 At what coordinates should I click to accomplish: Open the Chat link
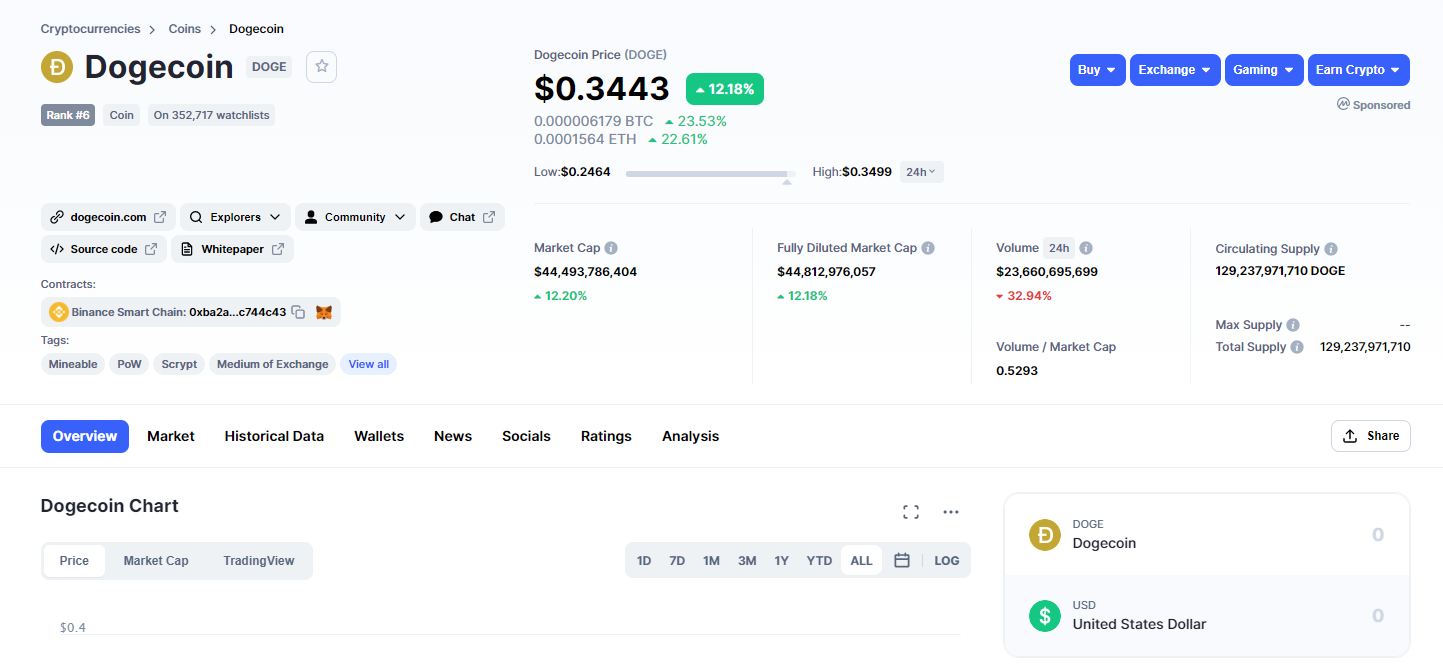(x=462, y=217)
